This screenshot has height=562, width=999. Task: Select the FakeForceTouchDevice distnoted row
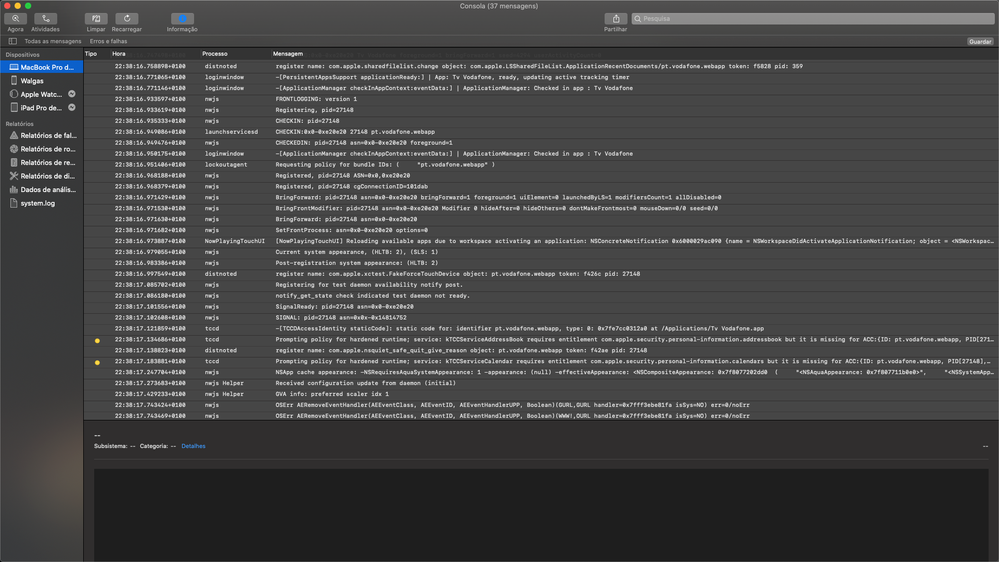pyautogui.click(x=541, y=274)
